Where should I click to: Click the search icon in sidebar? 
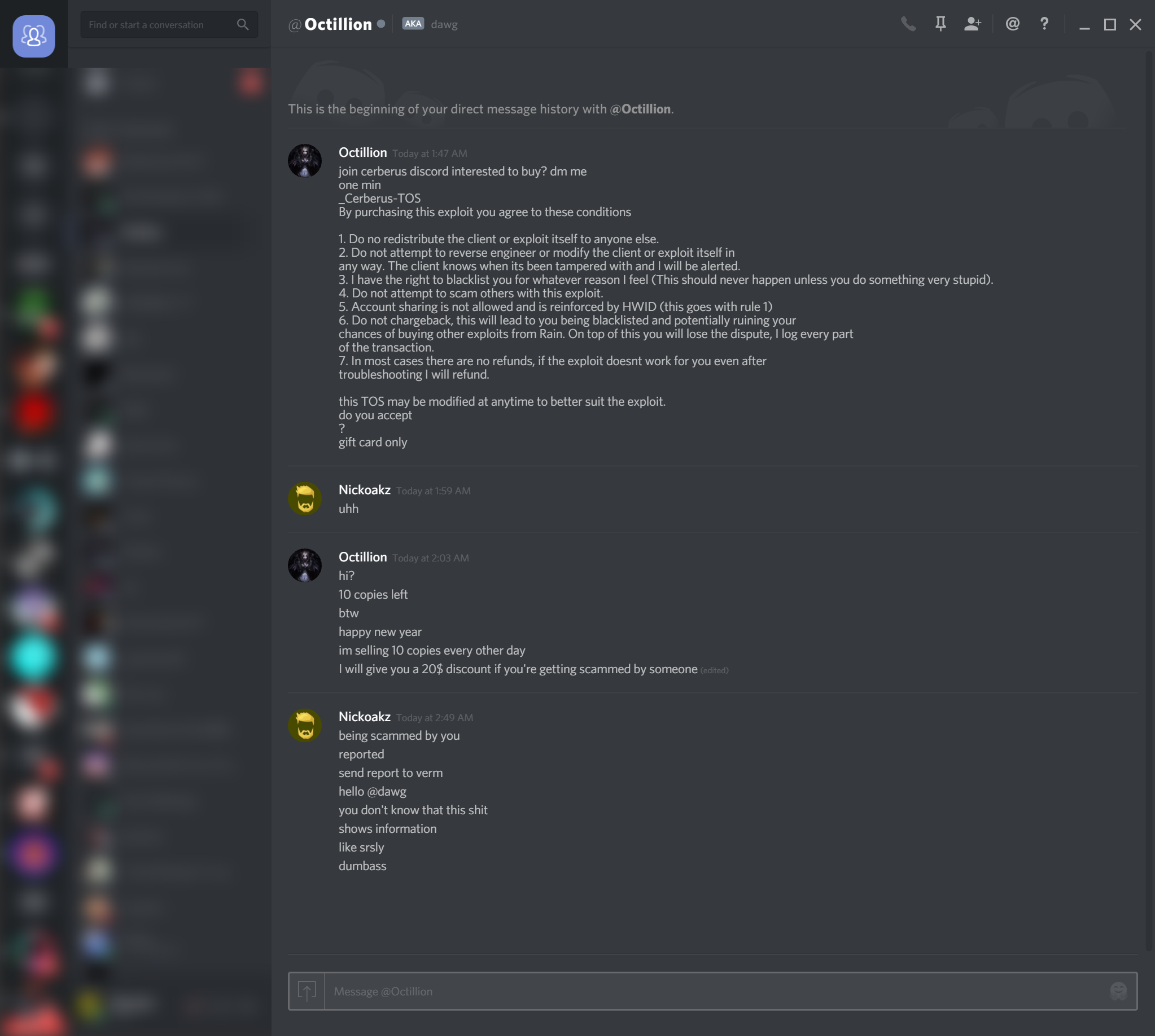242,24
